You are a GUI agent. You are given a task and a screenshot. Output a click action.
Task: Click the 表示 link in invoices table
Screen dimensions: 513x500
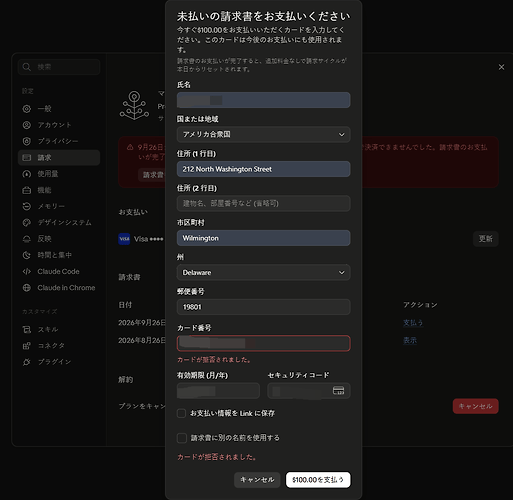410,340
